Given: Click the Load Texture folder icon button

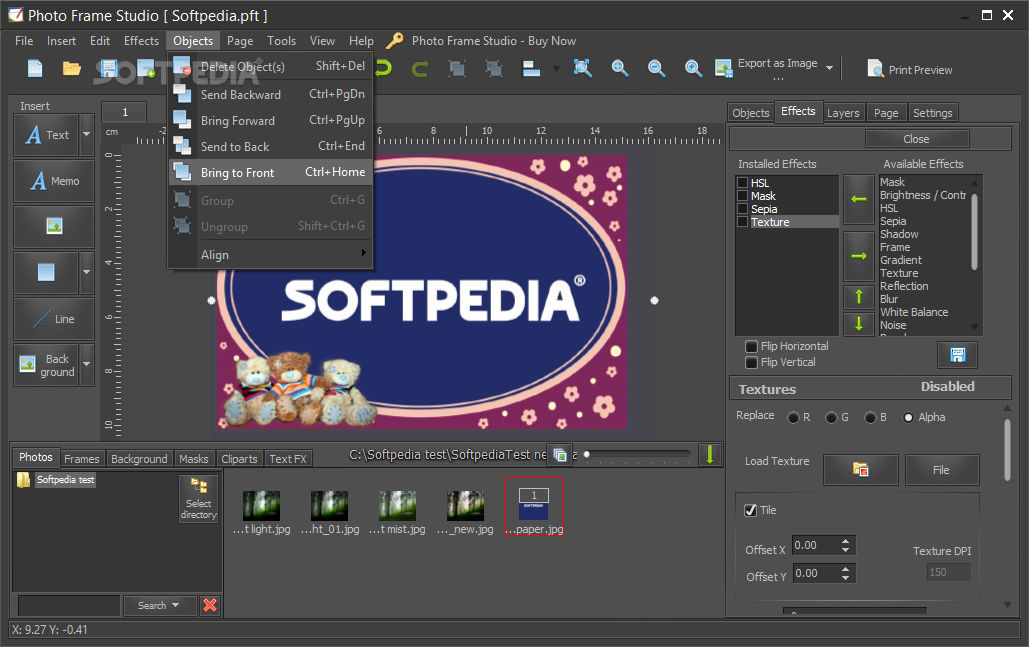Looking at the screenshot, I should click(x=860, y=470).
